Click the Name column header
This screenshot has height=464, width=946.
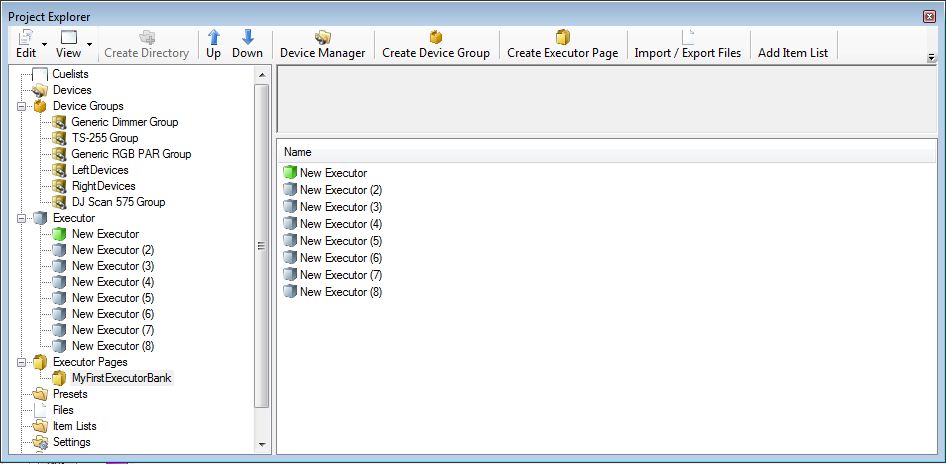point(298,152)
